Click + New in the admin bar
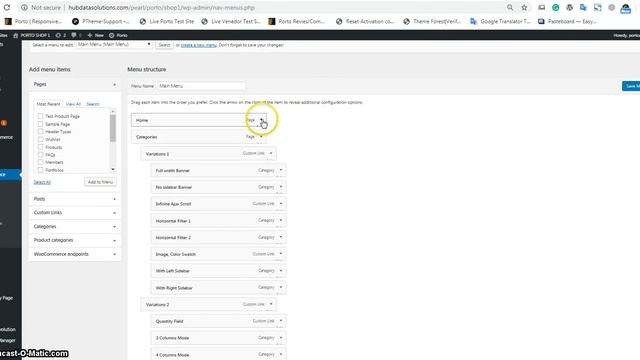The width and height of the screenshot is (640, 360). [95, 35]
